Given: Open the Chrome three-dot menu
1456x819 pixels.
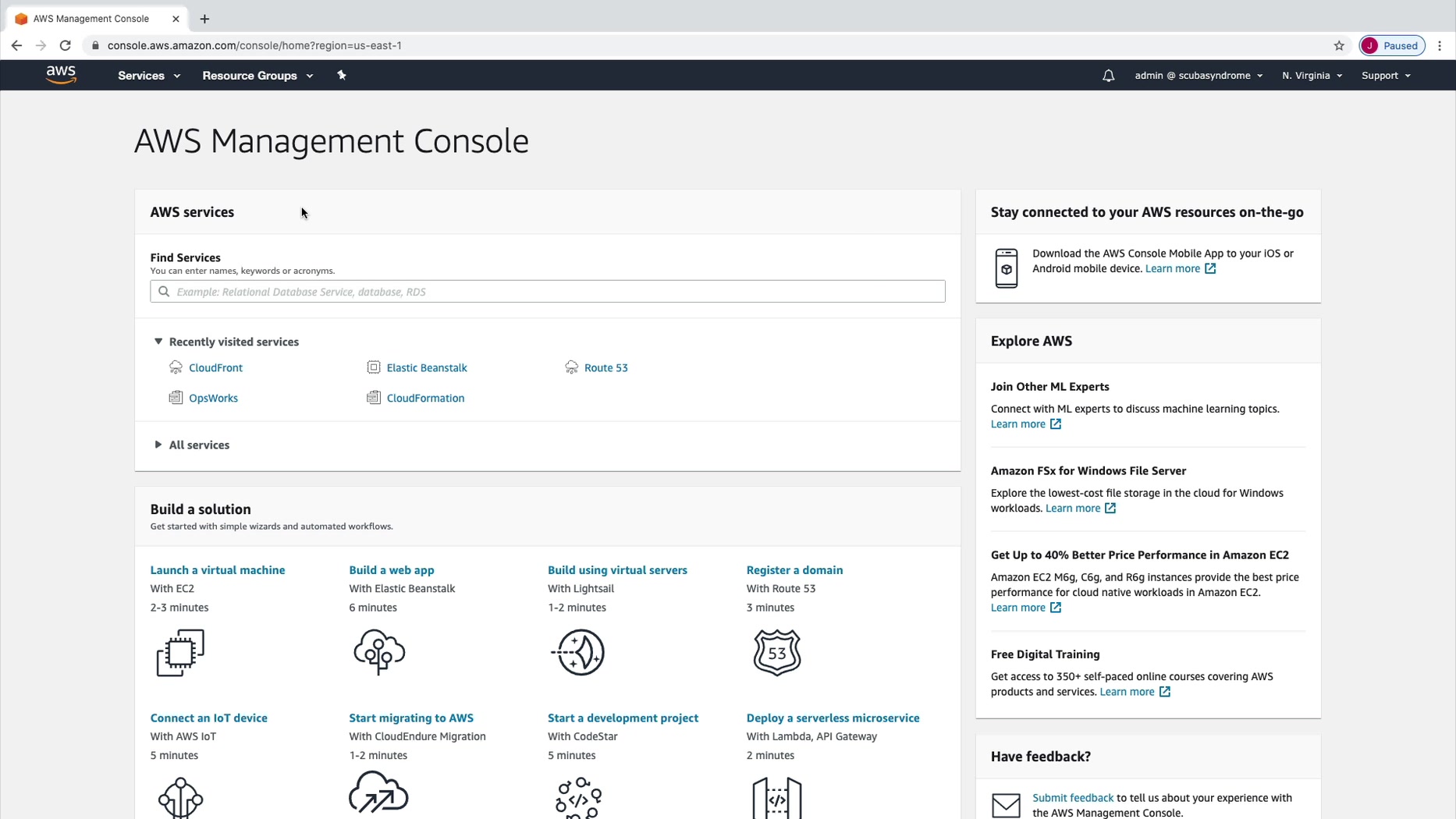Looking at the screenshot, I should click(1440, 45).
